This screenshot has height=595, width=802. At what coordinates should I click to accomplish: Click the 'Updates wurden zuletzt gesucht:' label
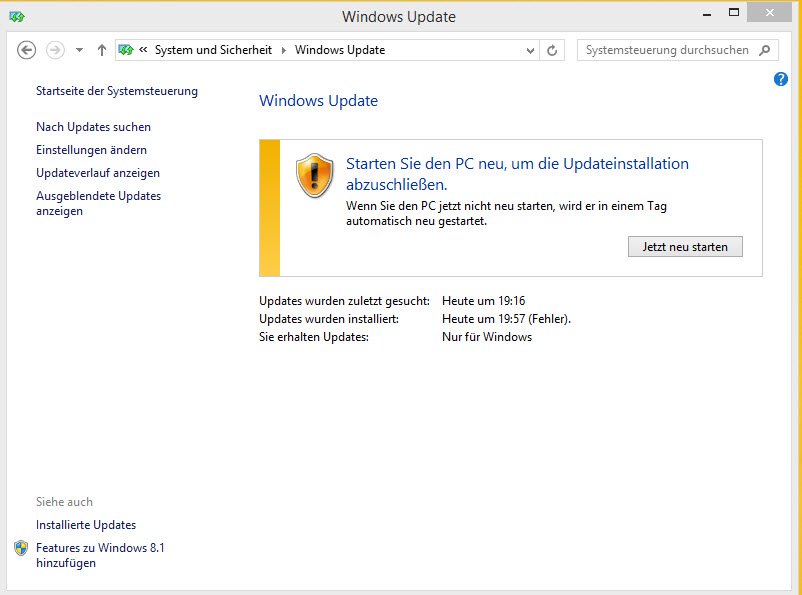tap(344, 301)
